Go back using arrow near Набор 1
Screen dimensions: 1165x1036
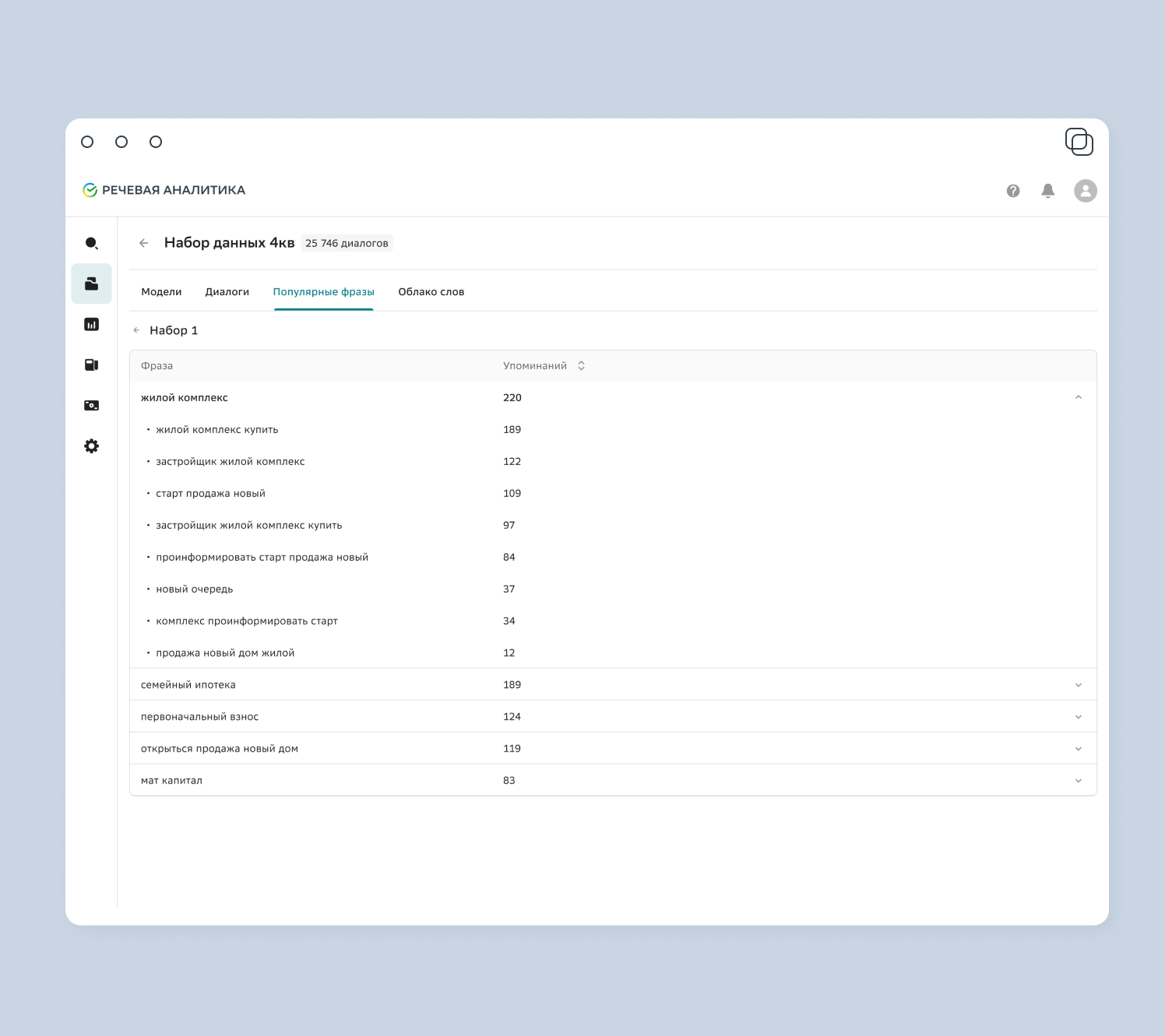click(136, 330)
